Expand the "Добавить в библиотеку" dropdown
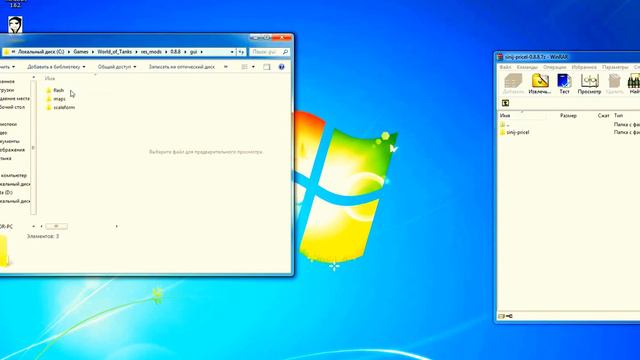Viewport: 640px width, 360px height. [x=84, y=67]
